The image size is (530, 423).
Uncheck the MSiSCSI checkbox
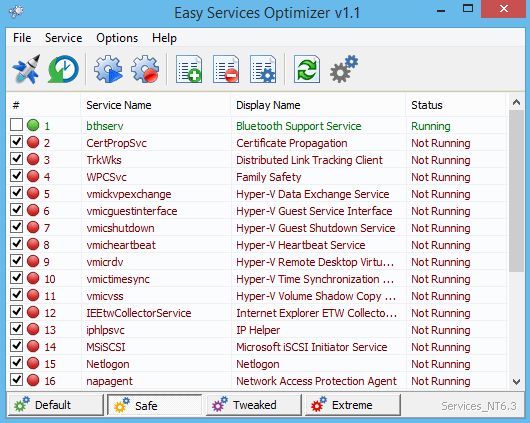point(16,346)
